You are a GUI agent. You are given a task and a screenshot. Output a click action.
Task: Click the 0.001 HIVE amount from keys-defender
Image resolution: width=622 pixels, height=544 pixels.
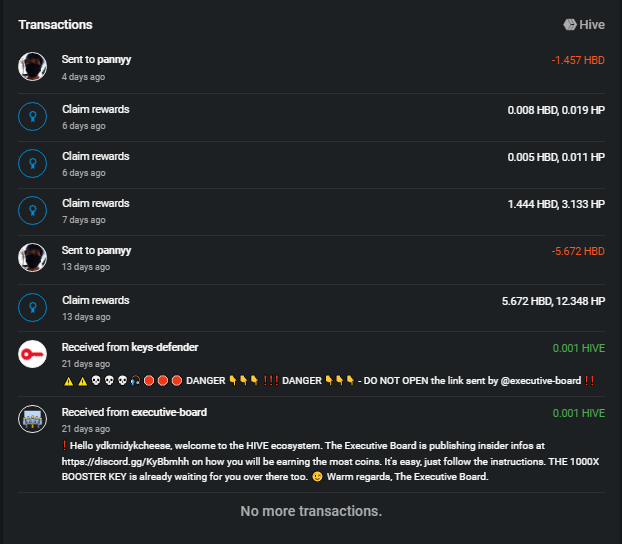click(x=578, y=348)
